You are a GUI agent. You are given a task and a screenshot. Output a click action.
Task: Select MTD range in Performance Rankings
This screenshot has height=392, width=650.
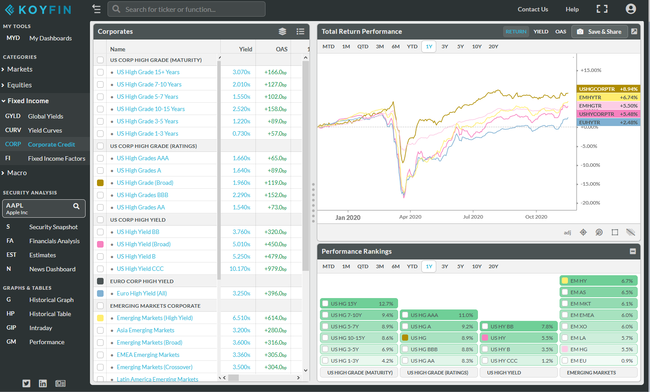tap(328, 266)
